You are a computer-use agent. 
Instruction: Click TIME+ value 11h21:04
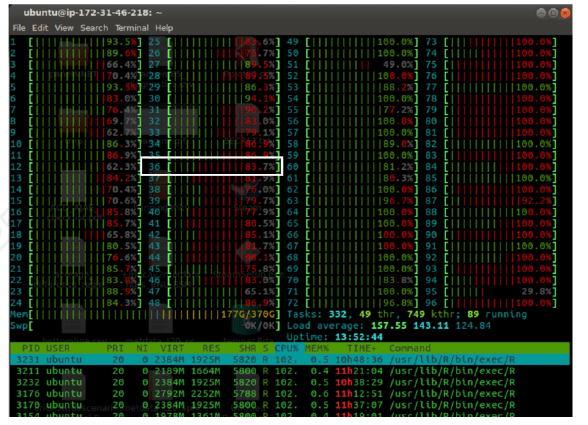(359, 371)
